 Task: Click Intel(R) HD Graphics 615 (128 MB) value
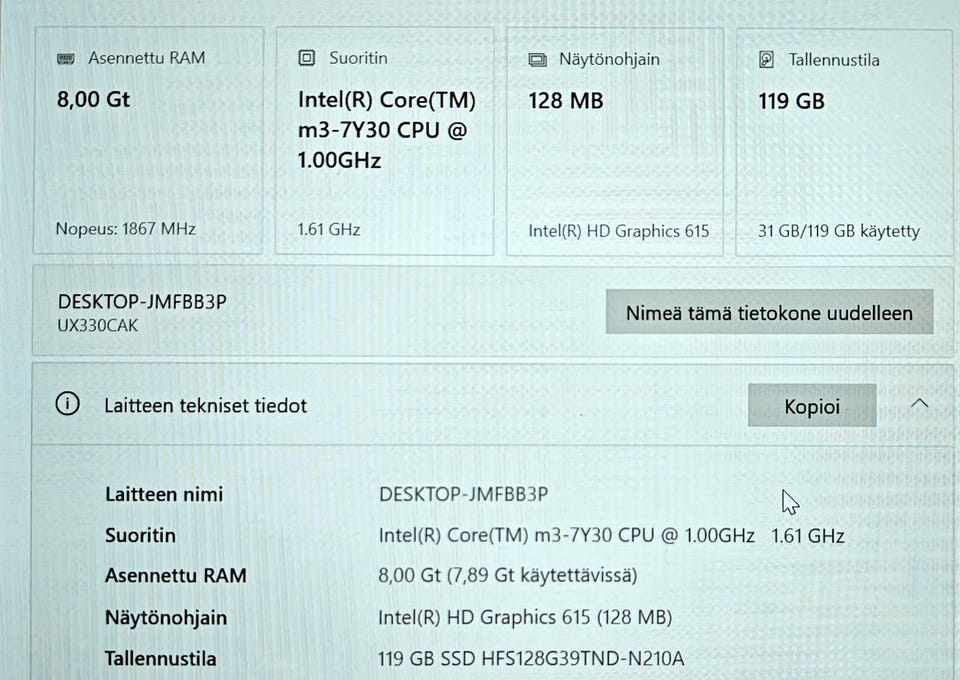[x=525, y=618]
